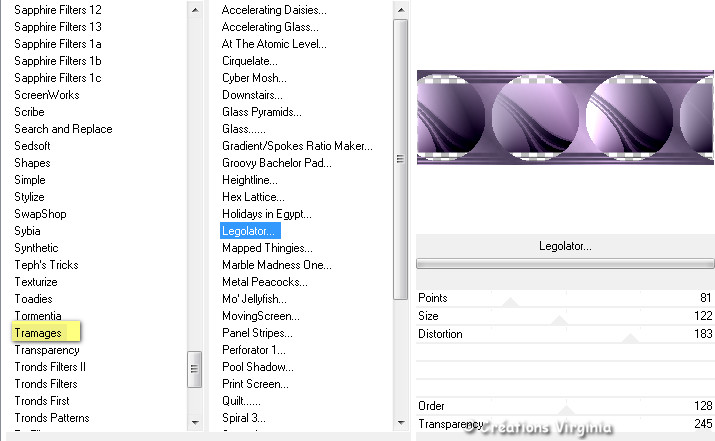Pick the Cyber Mosh filter
The height and width of the screenshot is (441, 715).
click(254, 78)
